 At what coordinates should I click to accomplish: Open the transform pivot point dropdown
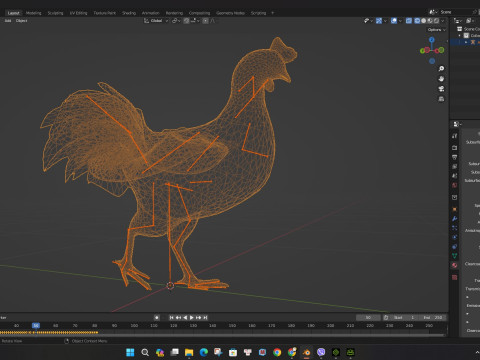[176, 21]
